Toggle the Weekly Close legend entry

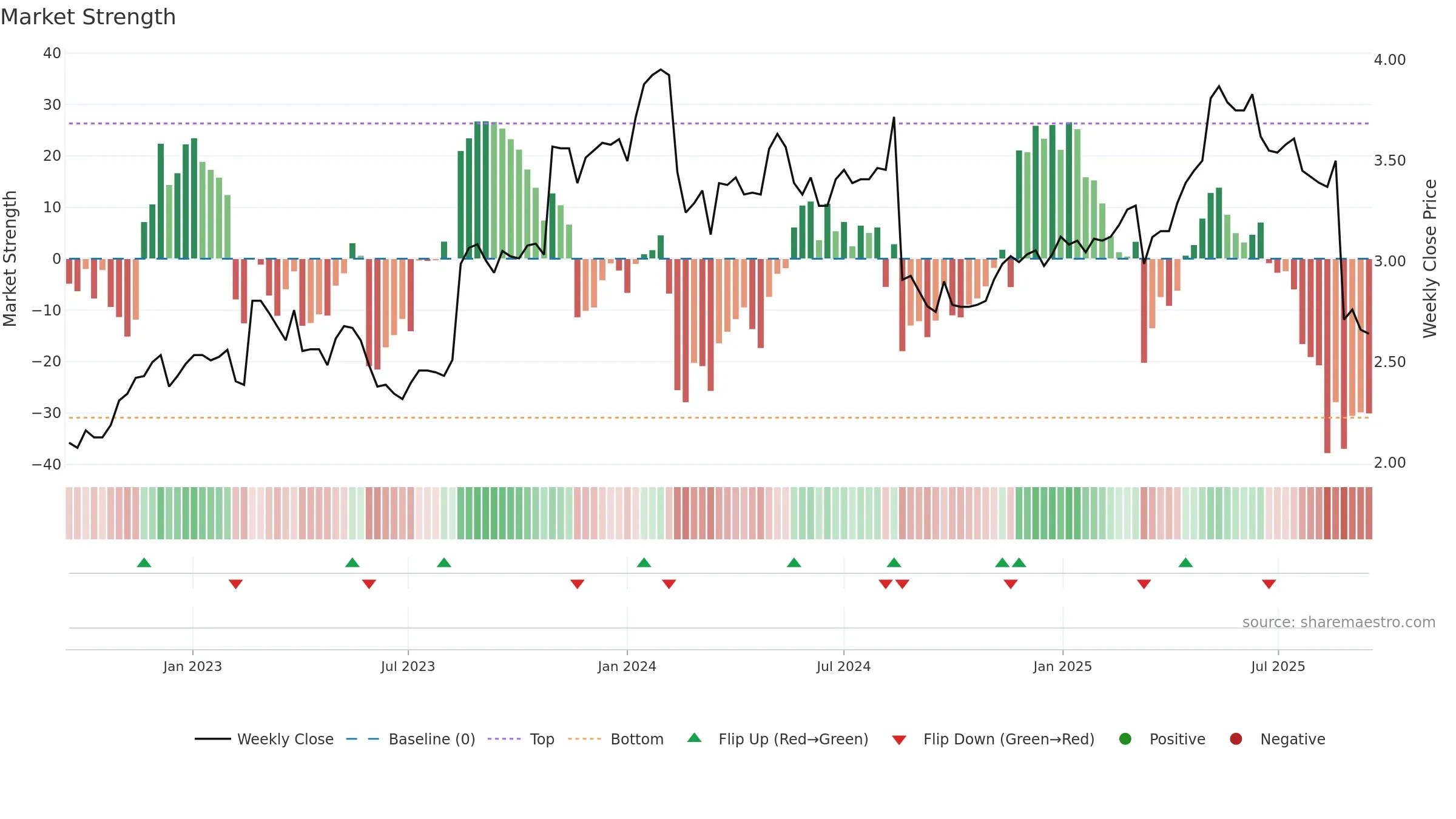[264, 739]
